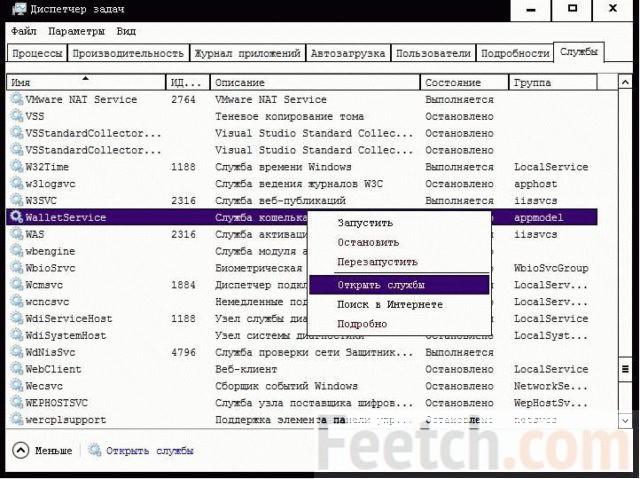Choose Остановить in the context menu
The width and height of the screenshot is (640, 479).
399,242
